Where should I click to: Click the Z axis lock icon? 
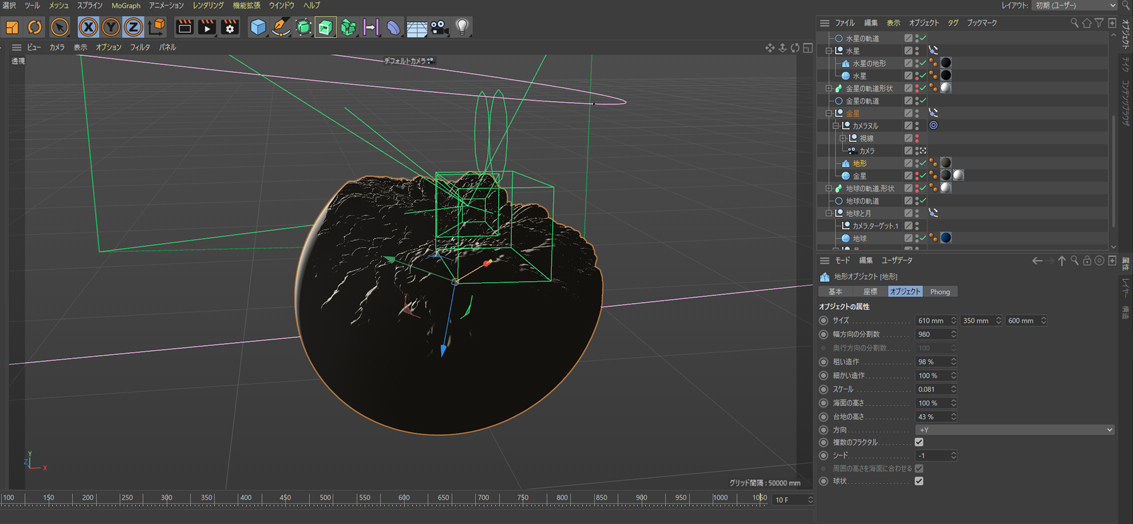pyautogui.click(x=133, y=28)
